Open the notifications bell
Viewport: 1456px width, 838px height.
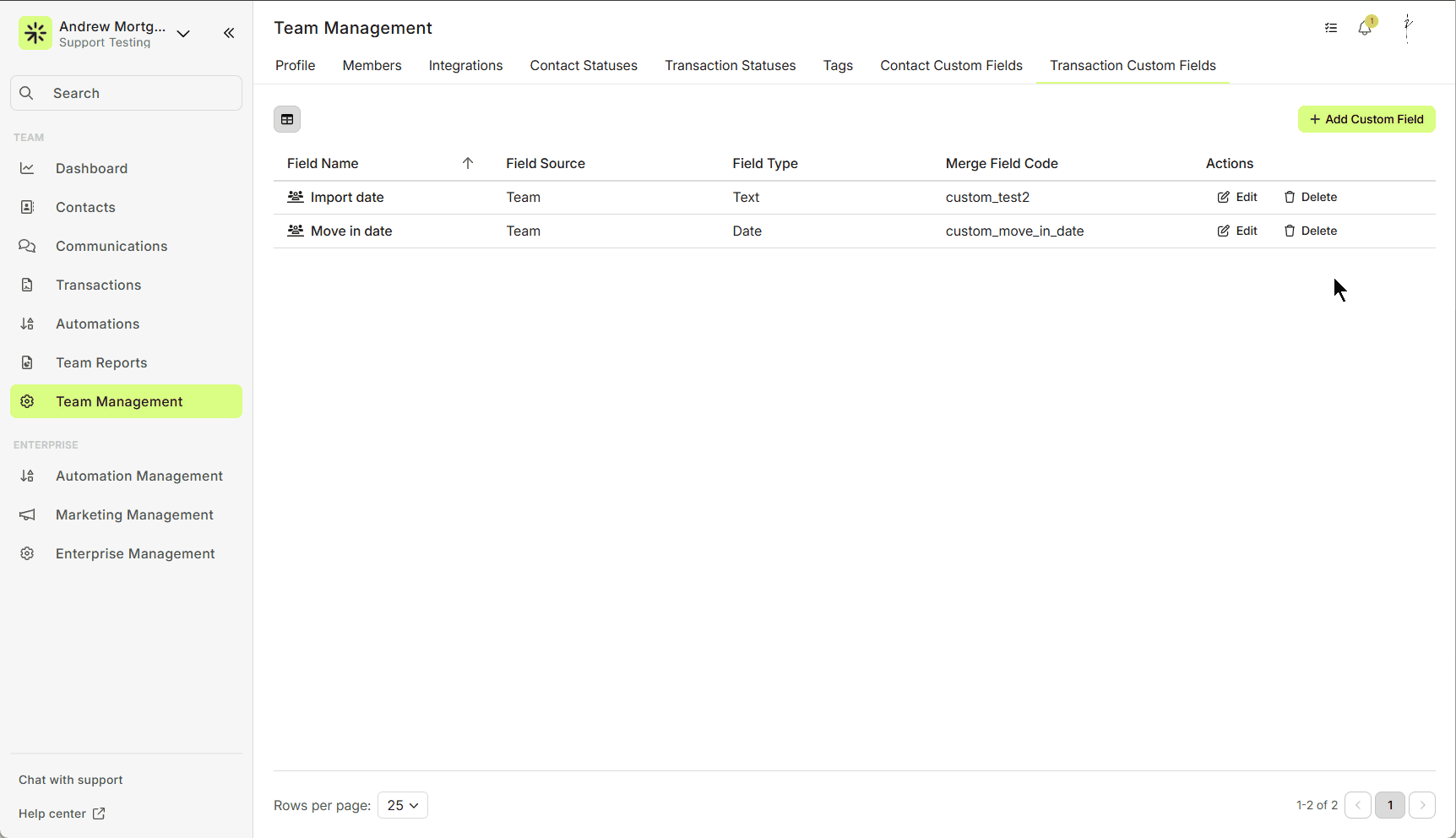[x=1365, y=29]
